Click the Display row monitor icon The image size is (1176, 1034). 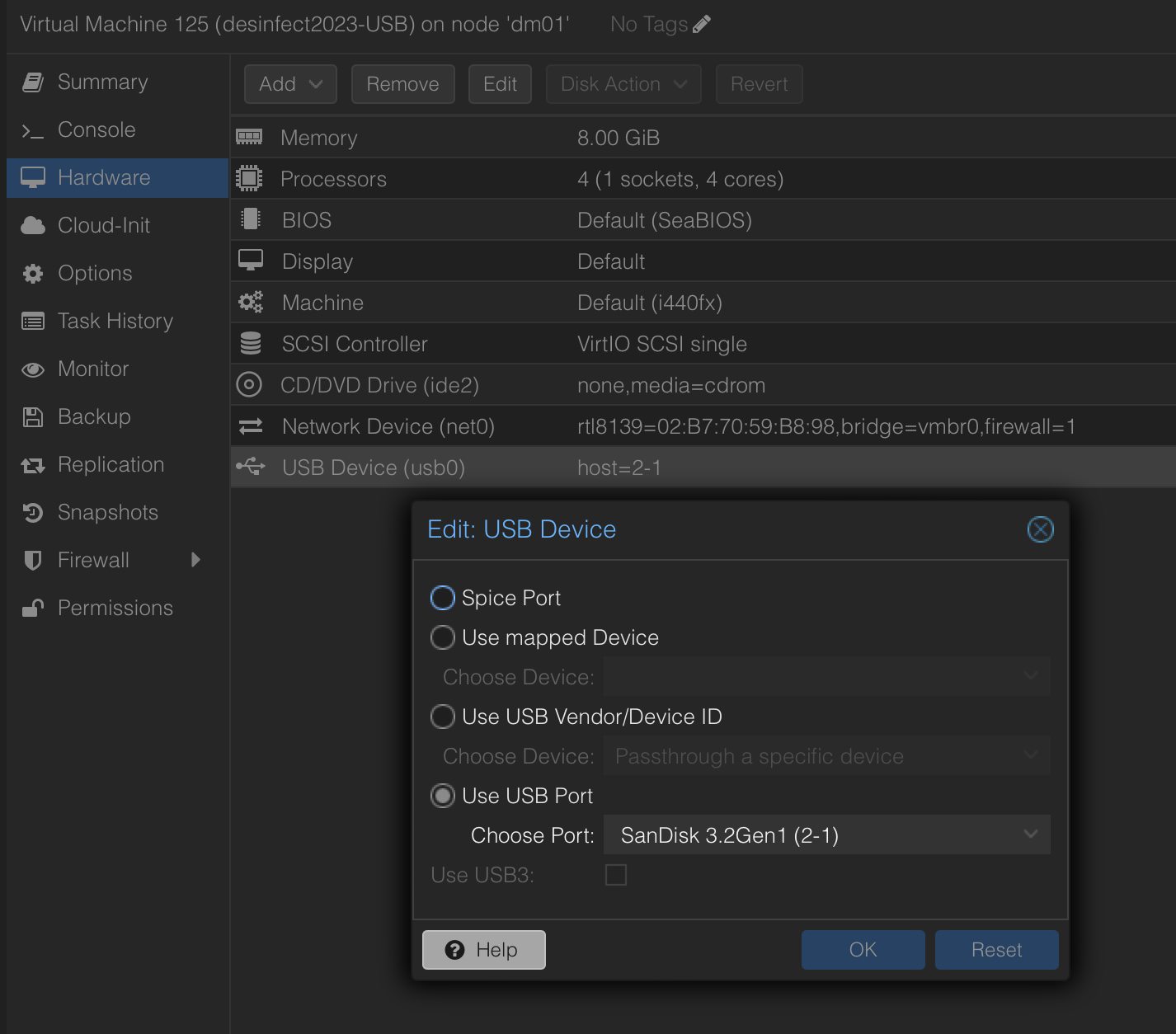[x=251, y=261]
